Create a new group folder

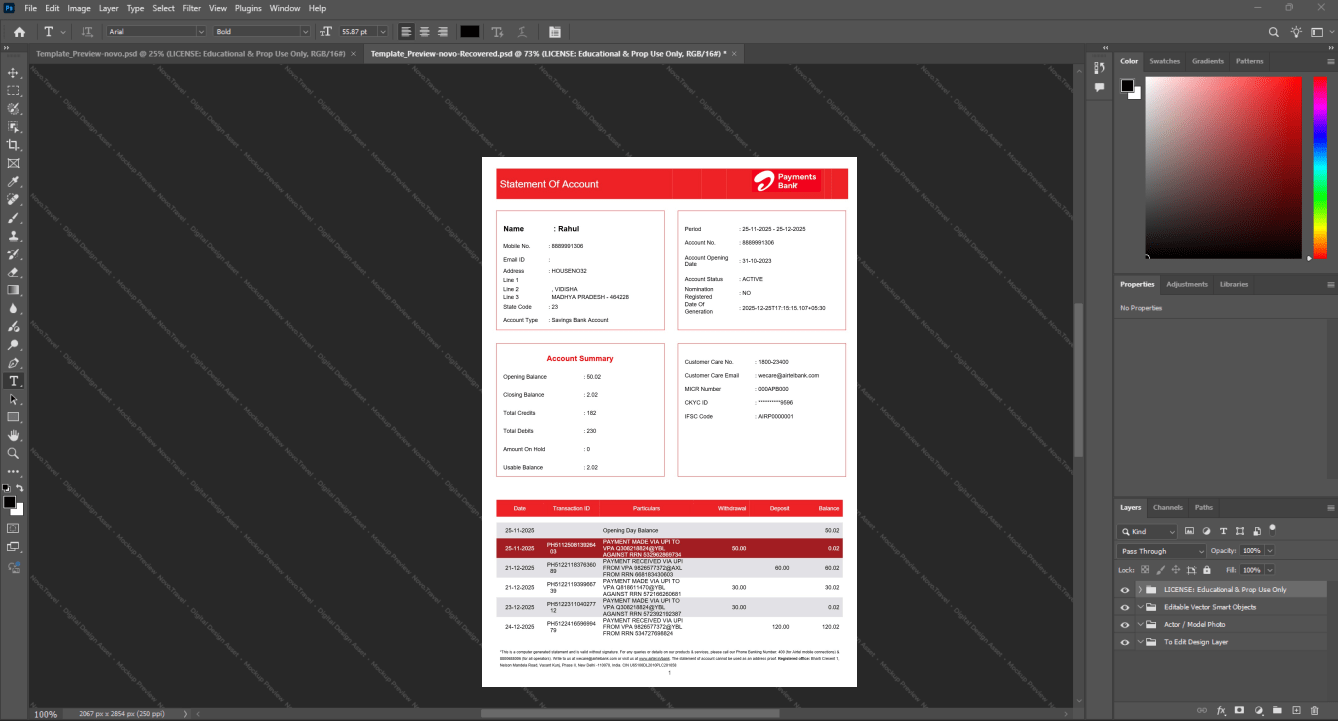1277,710
